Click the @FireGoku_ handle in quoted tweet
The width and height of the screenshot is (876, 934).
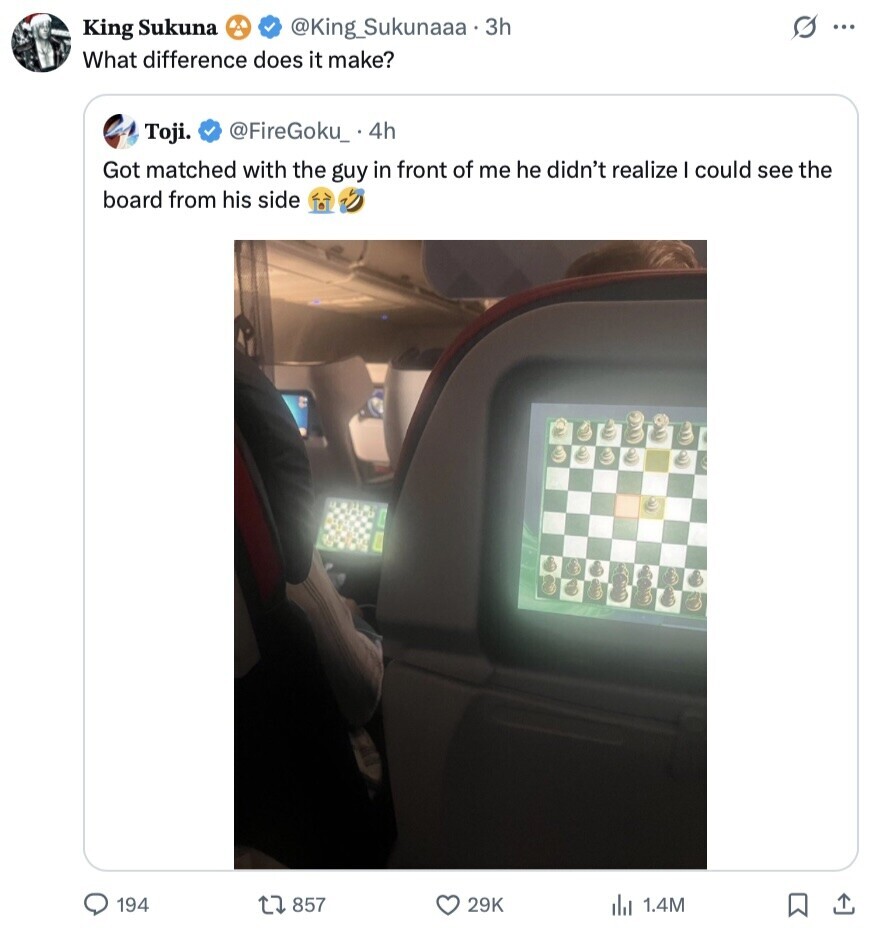pyautogui.click(x=289, y=130)
